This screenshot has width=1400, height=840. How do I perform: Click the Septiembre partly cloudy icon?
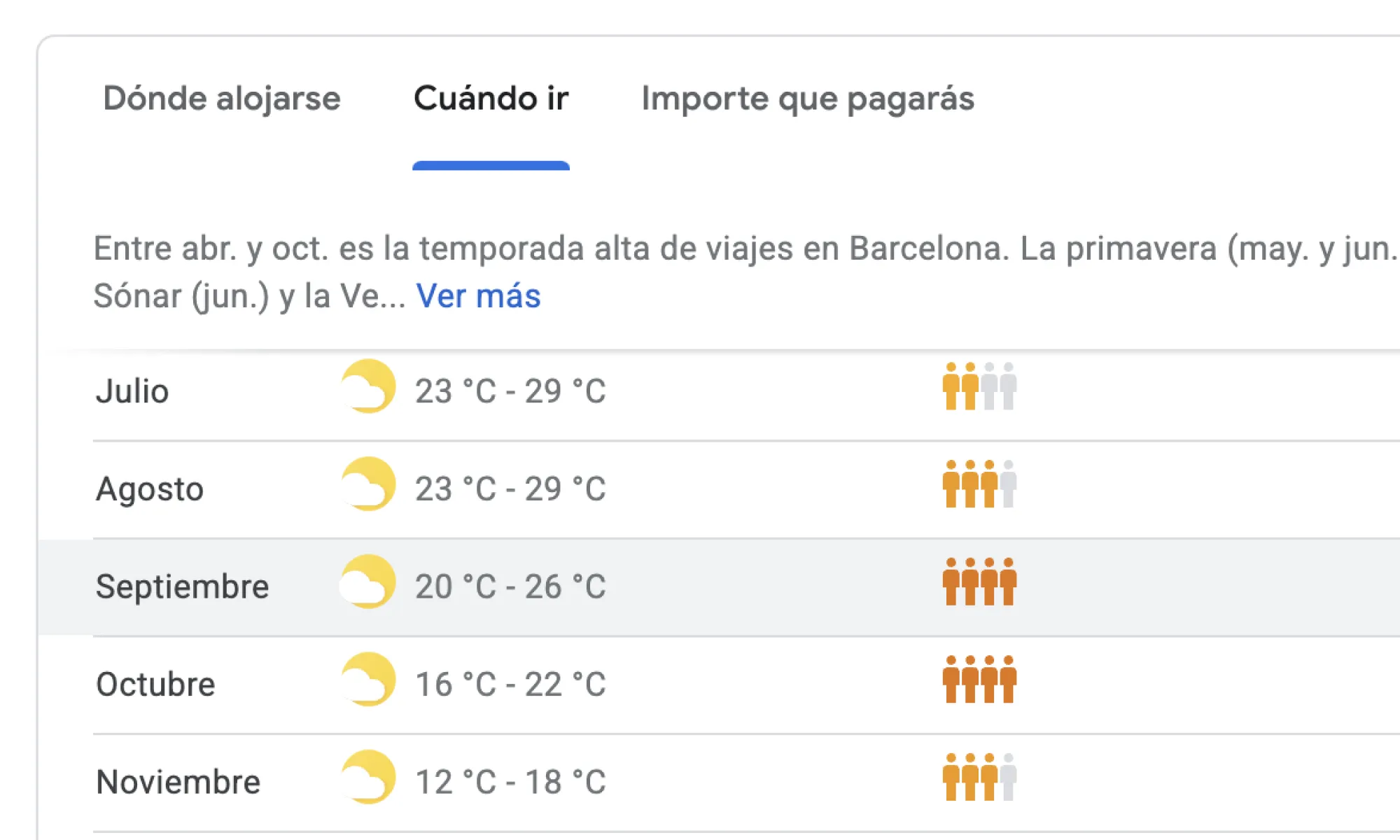[368, 582]
